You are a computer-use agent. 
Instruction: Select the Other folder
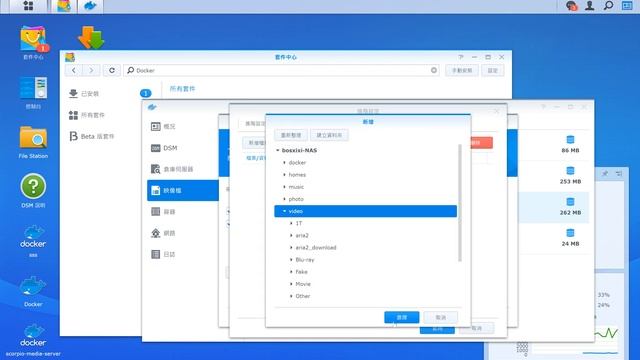[x=302, y=296]
